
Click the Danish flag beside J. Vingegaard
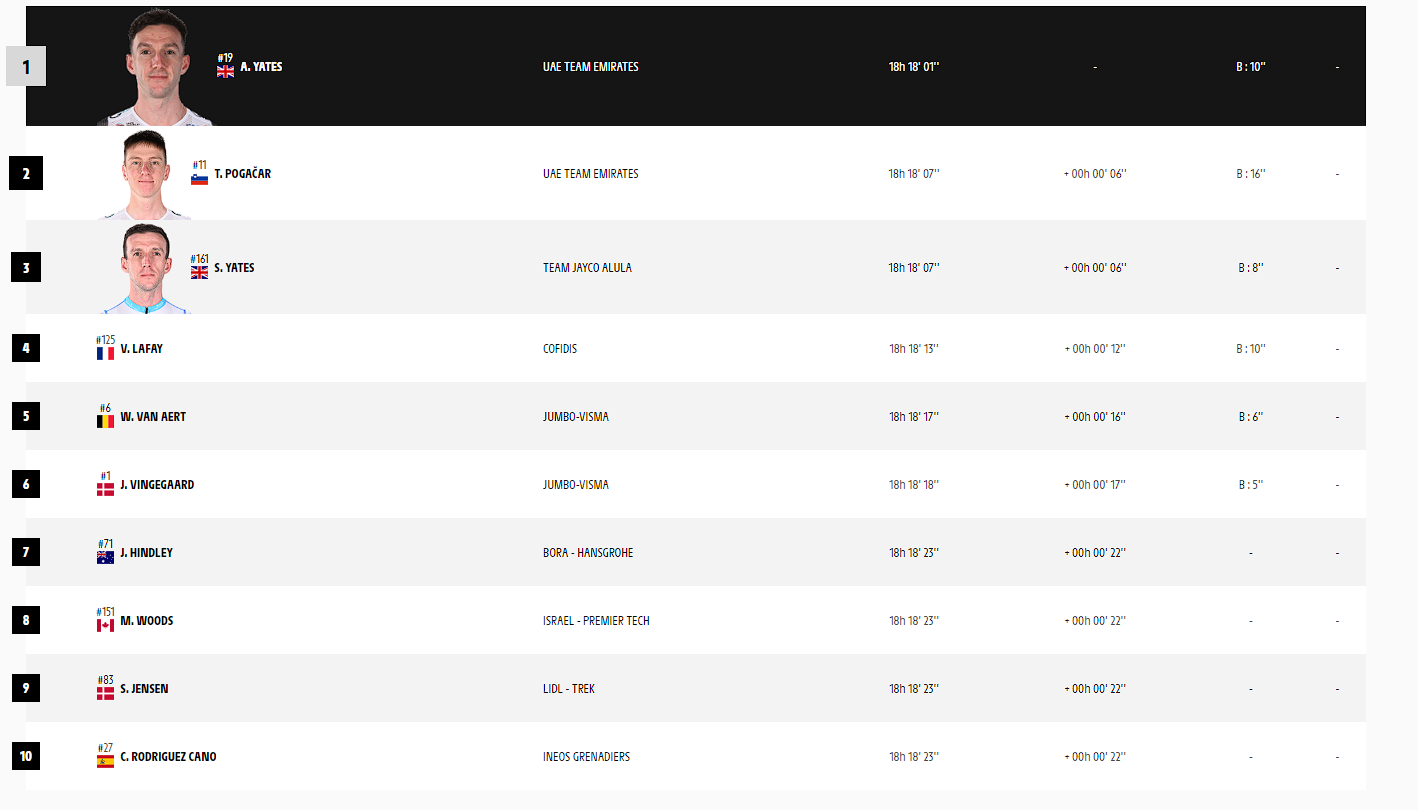click(105, 489)
